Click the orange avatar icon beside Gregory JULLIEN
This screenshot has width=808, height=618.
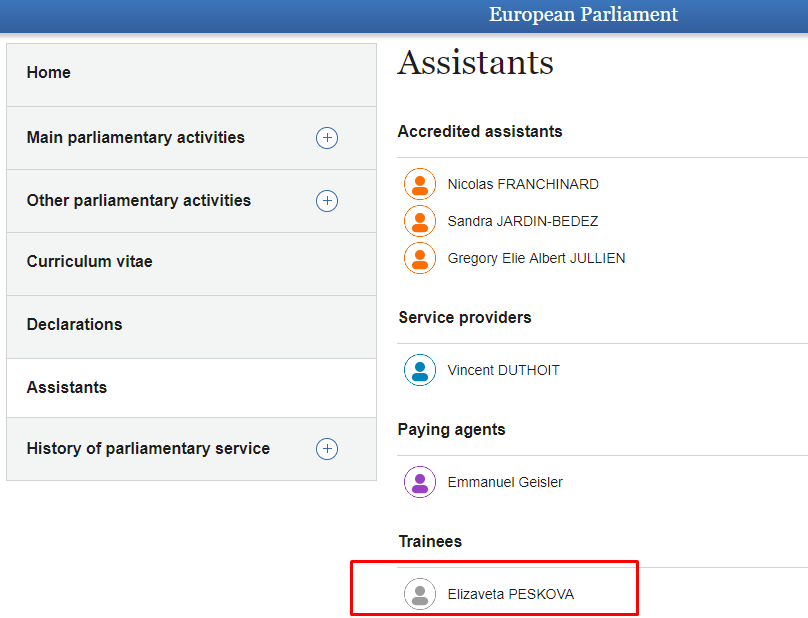pyautogui.click(x=420, y=258)
